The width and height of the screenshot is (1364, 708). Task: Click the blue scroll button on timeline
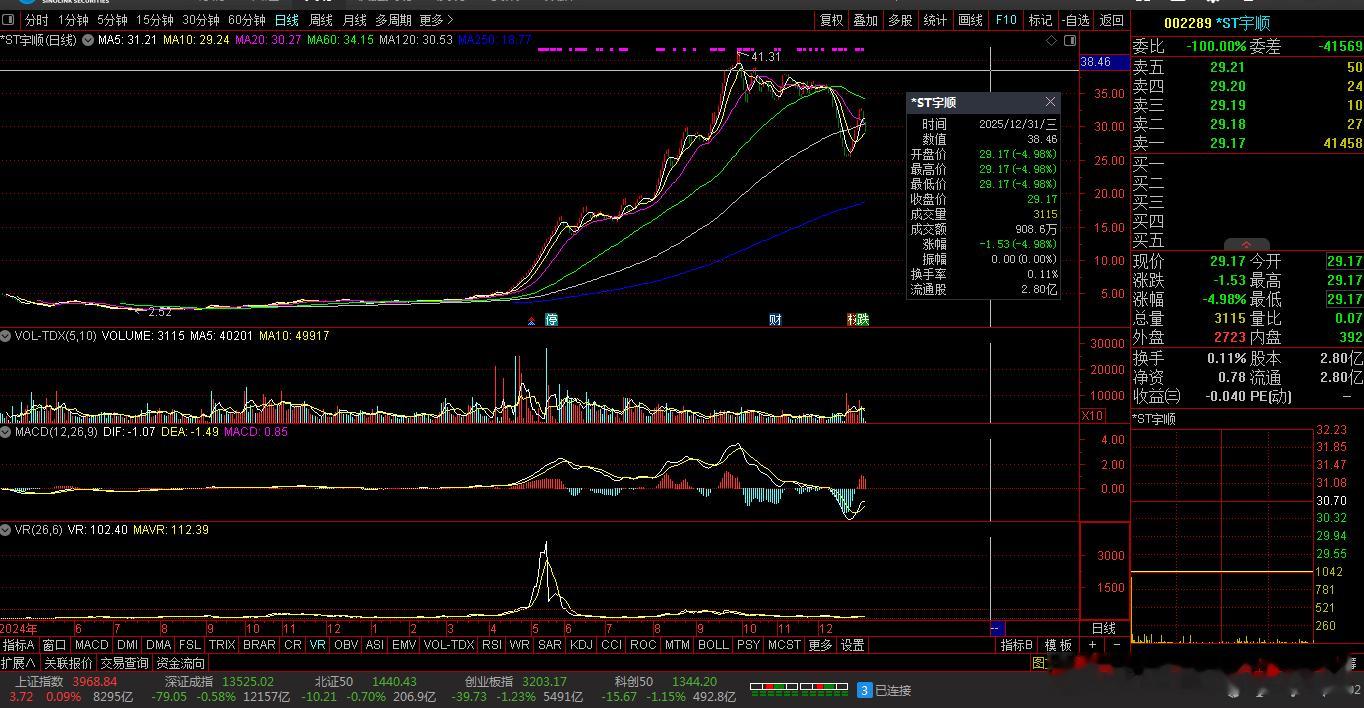click(x=997, y=628)
